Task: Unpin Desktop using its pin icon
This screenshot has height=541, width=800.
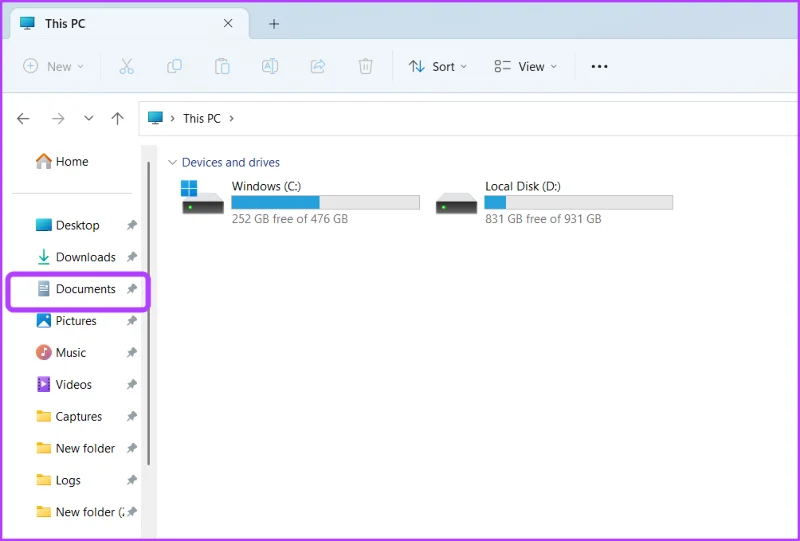Action: click(x=132, y=225)
